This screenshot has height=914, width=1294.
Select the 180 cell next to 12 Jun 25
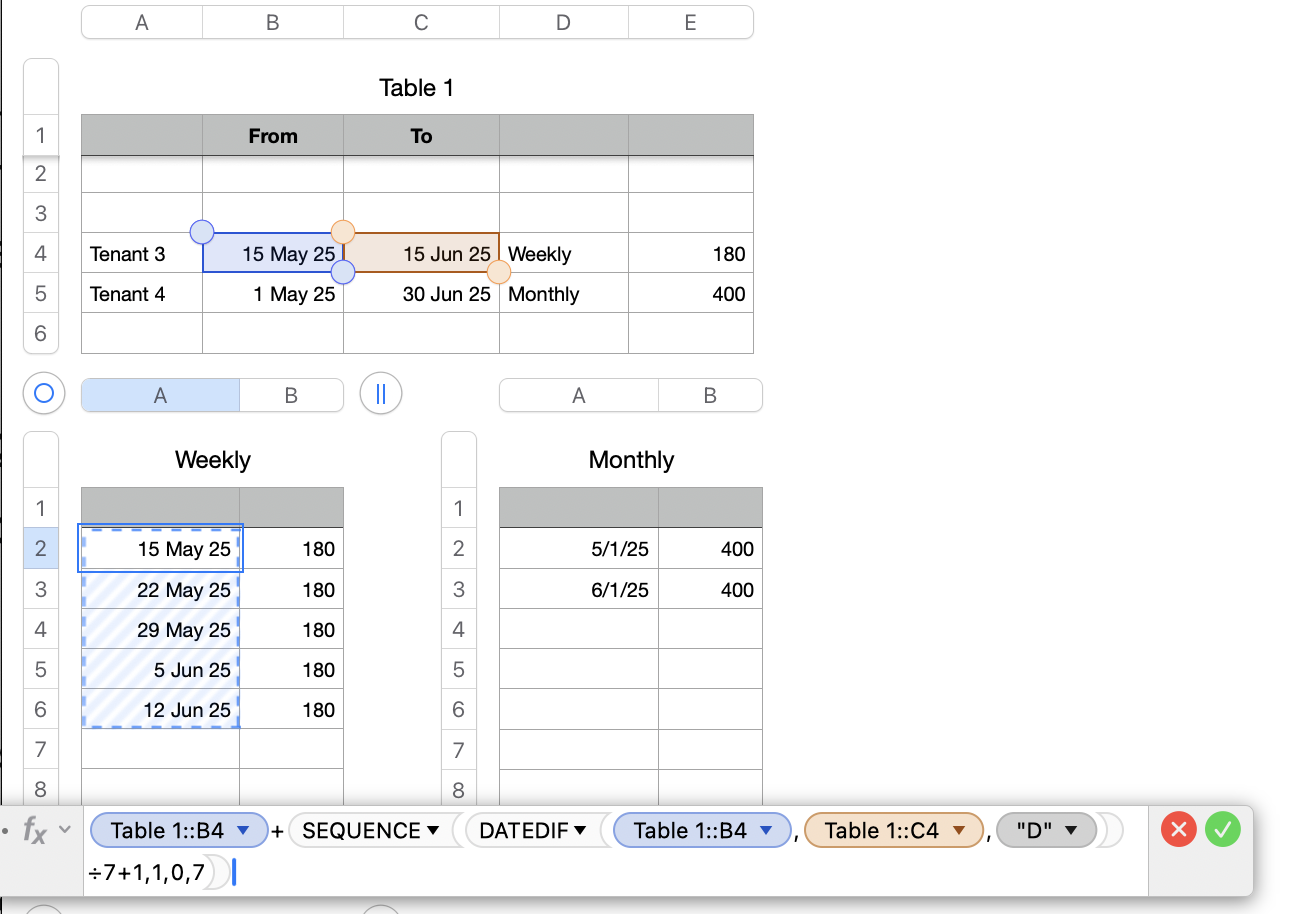click(291, 709)
